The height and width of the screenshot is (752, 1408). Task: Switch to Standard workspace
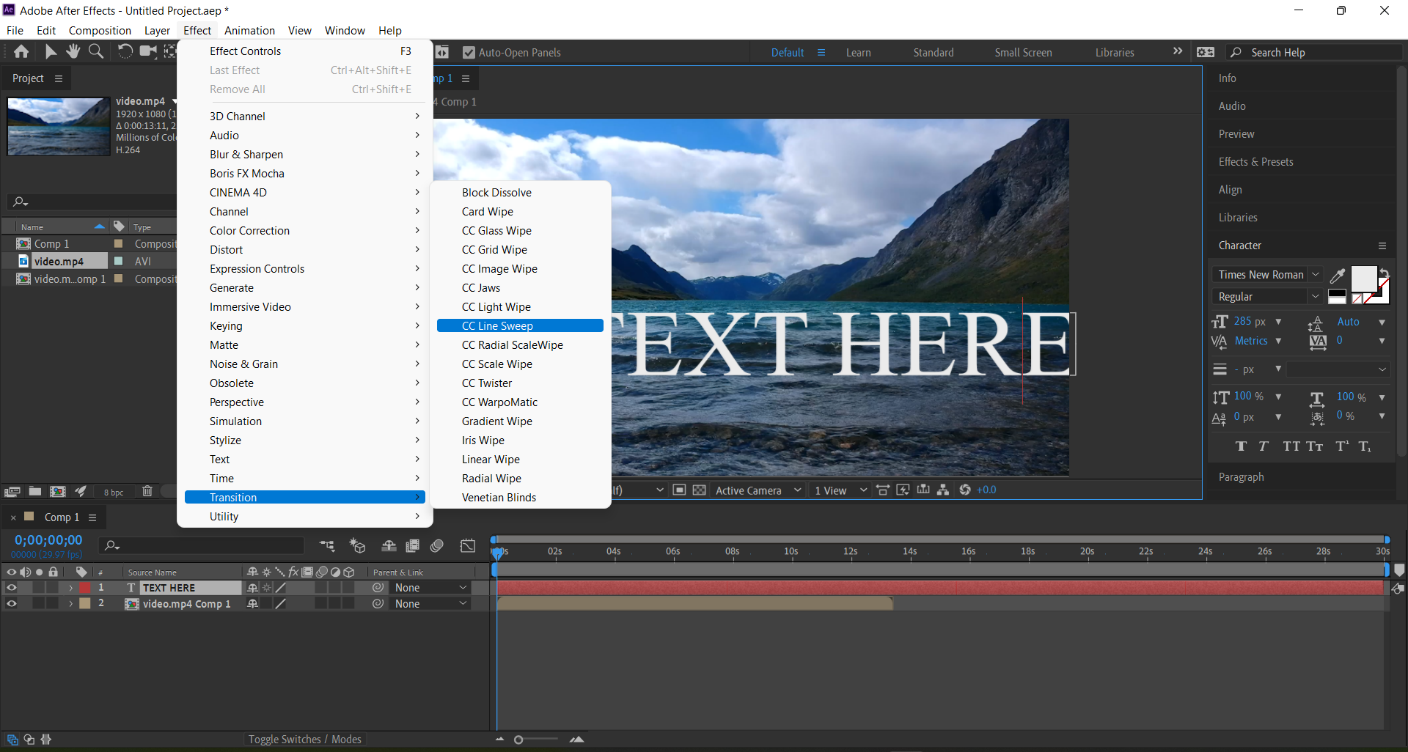(933, 52)
